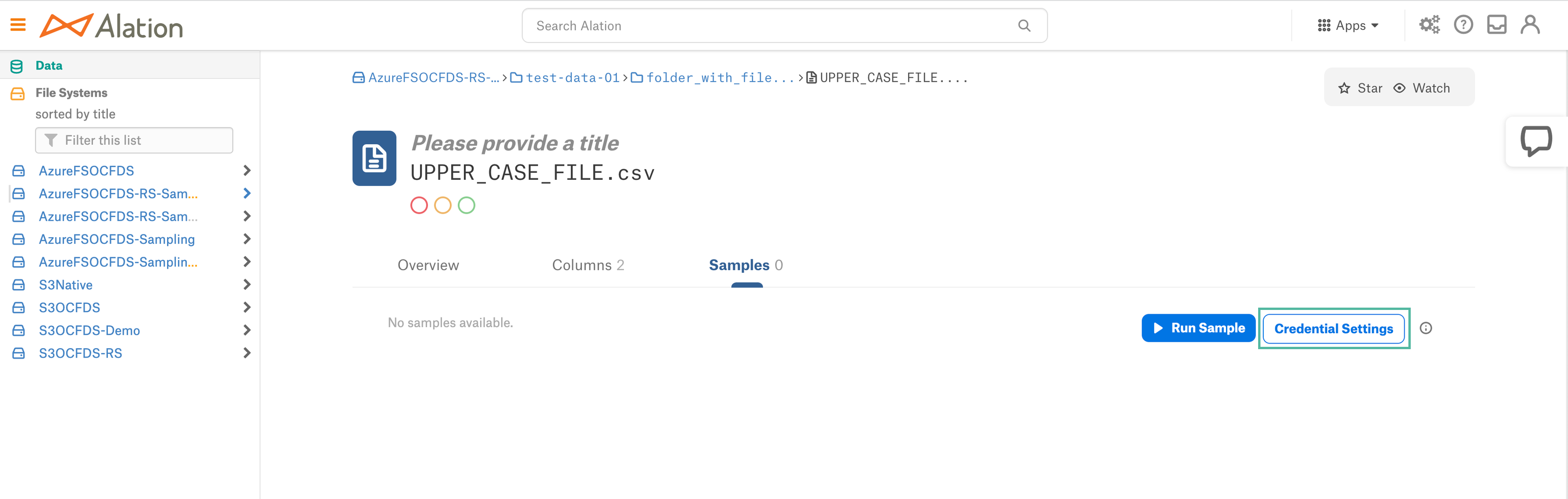The image size is (1568, 499).
Task: Open the user account profile icon
Action: [x=1530, y=25]
